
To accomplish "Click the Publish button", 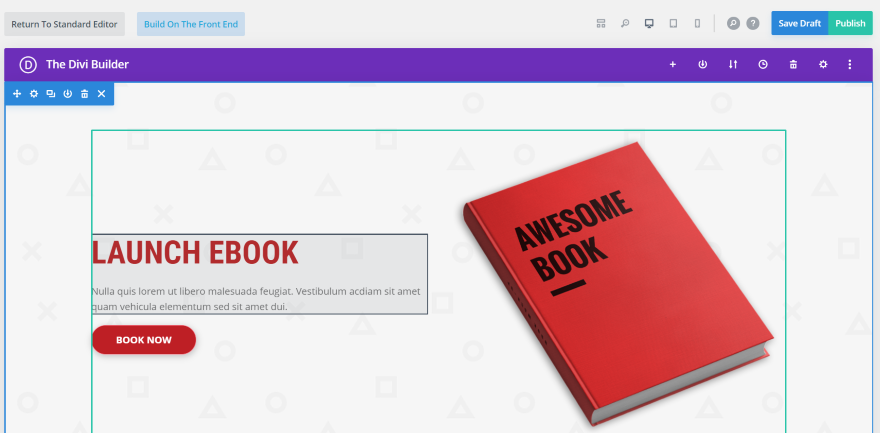I will 850,23.
